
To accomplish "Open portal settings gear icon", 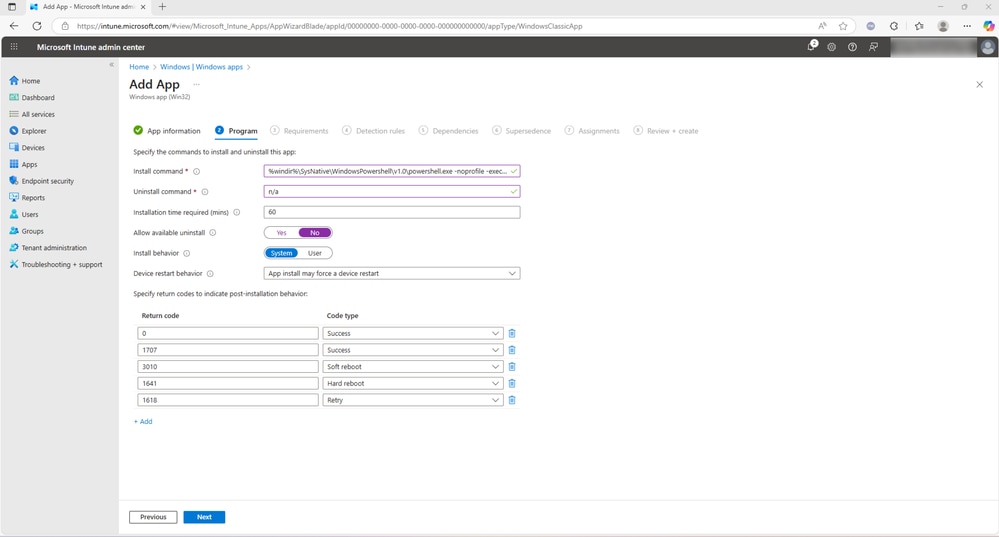I will coord(831,47).
